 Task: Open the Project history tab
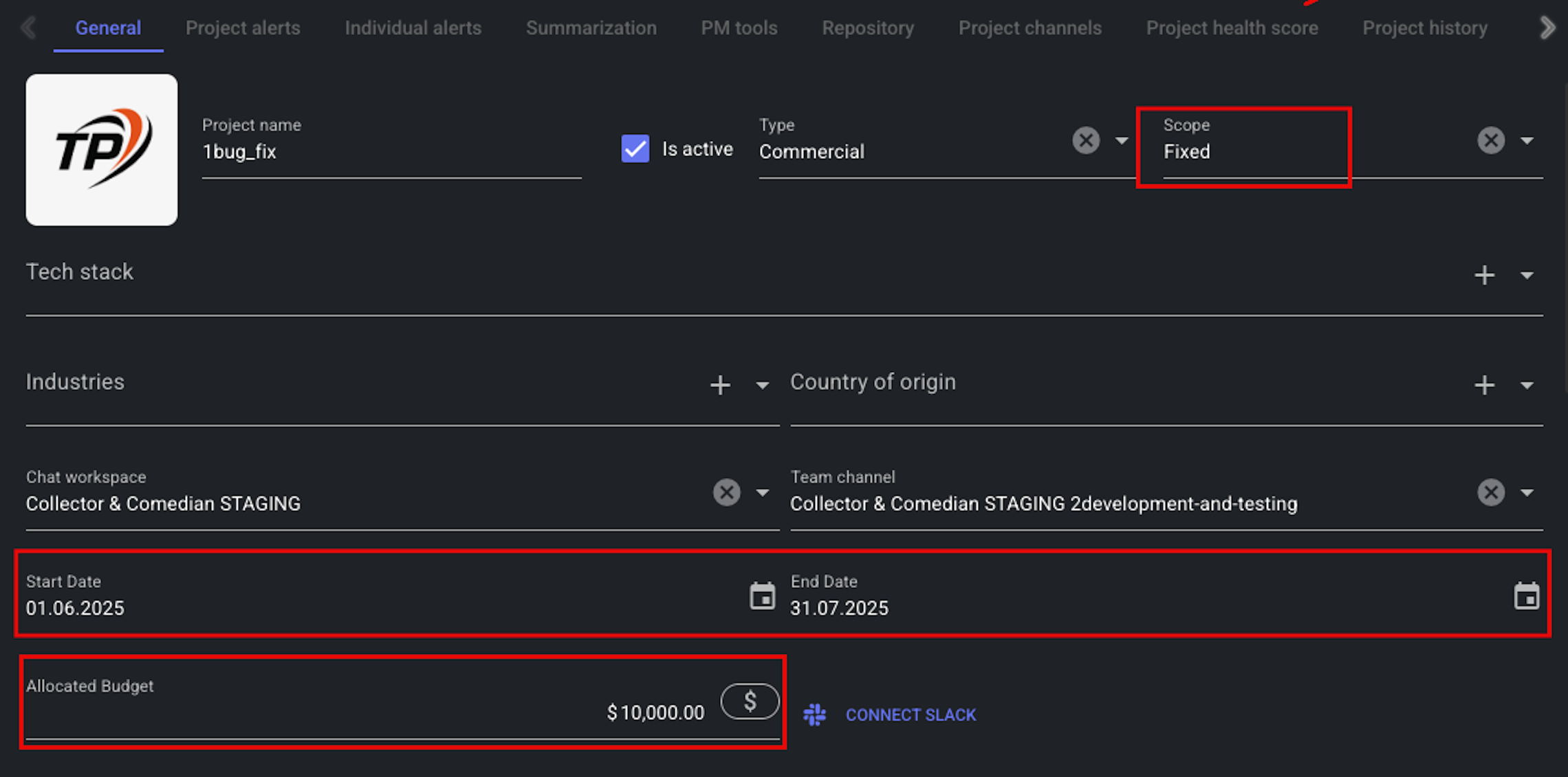[1424, 28]
